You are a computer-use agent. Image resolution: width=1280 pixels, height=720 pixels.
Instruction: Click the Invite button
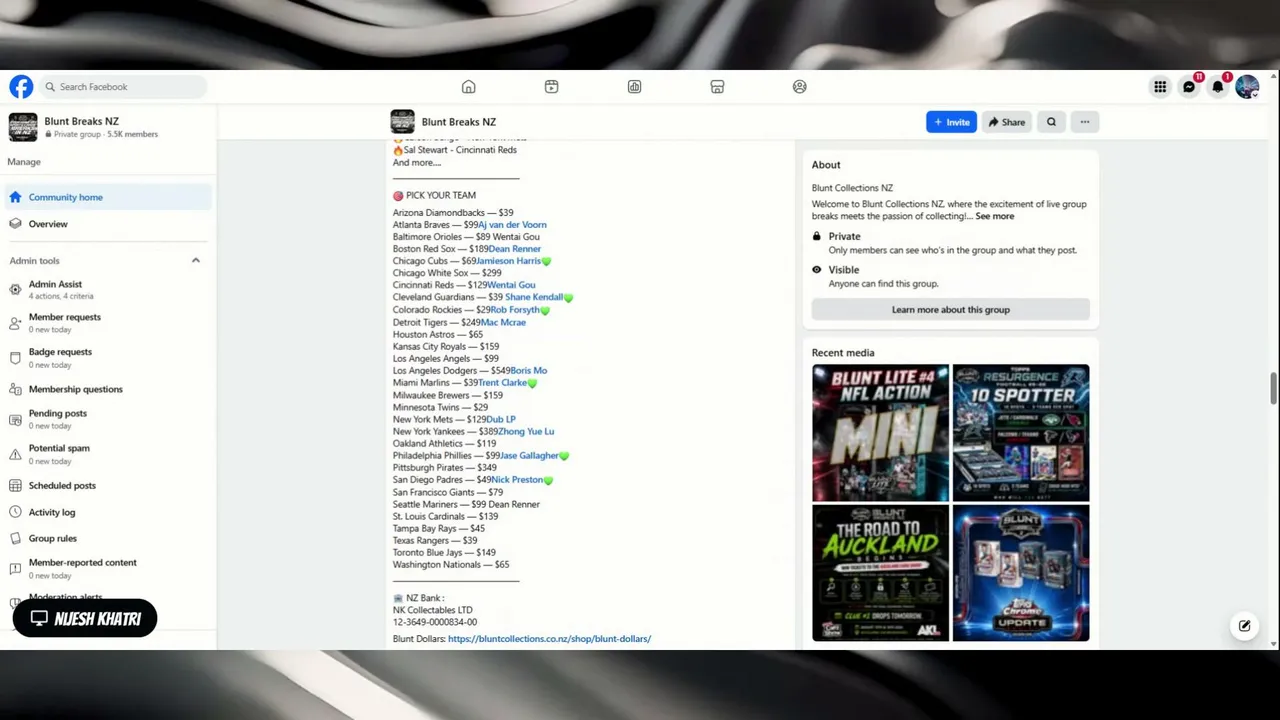click(951, 122)
